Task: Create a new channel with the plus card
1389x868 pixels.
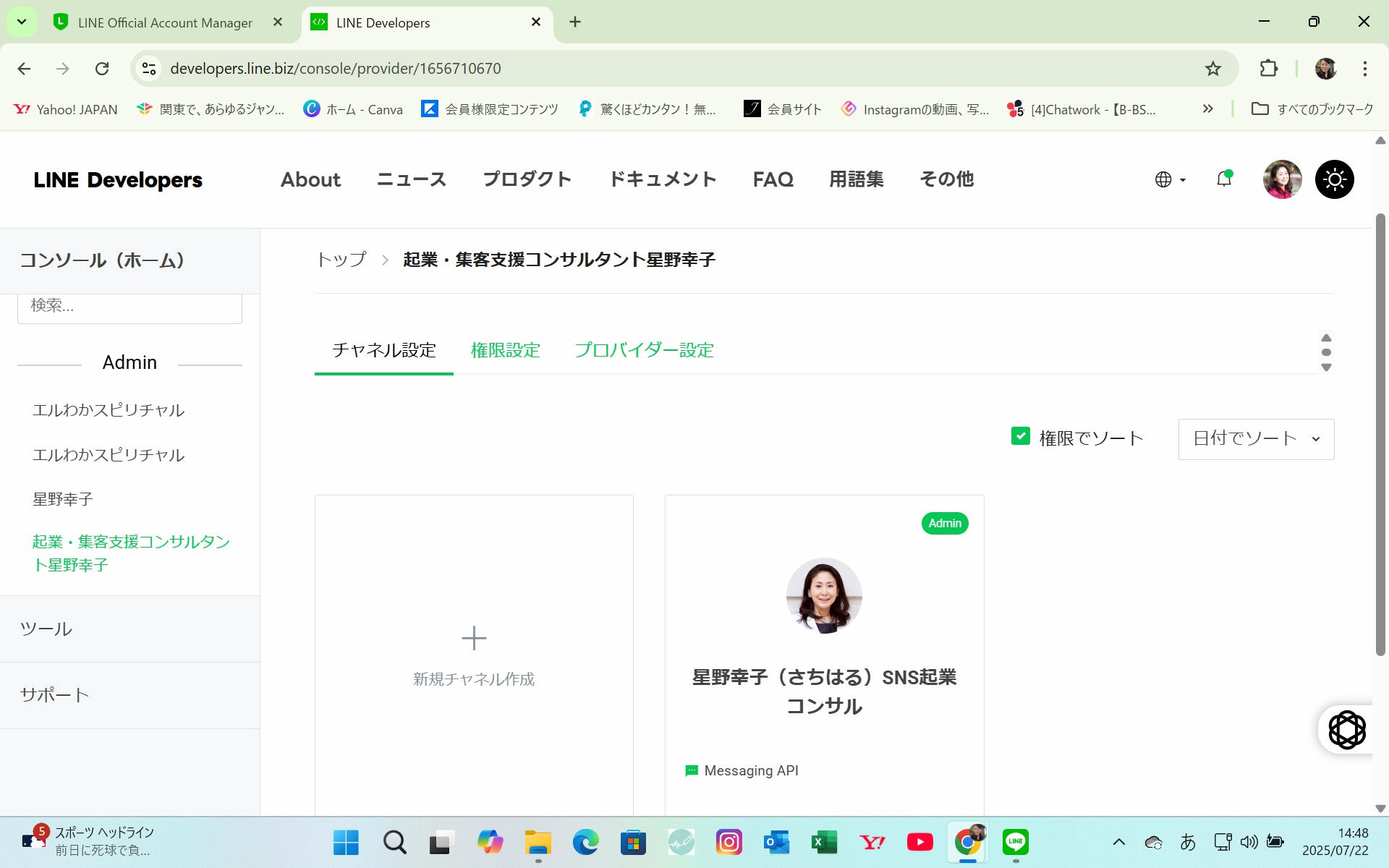Action: pyautogui.click(x=474, y=655)
